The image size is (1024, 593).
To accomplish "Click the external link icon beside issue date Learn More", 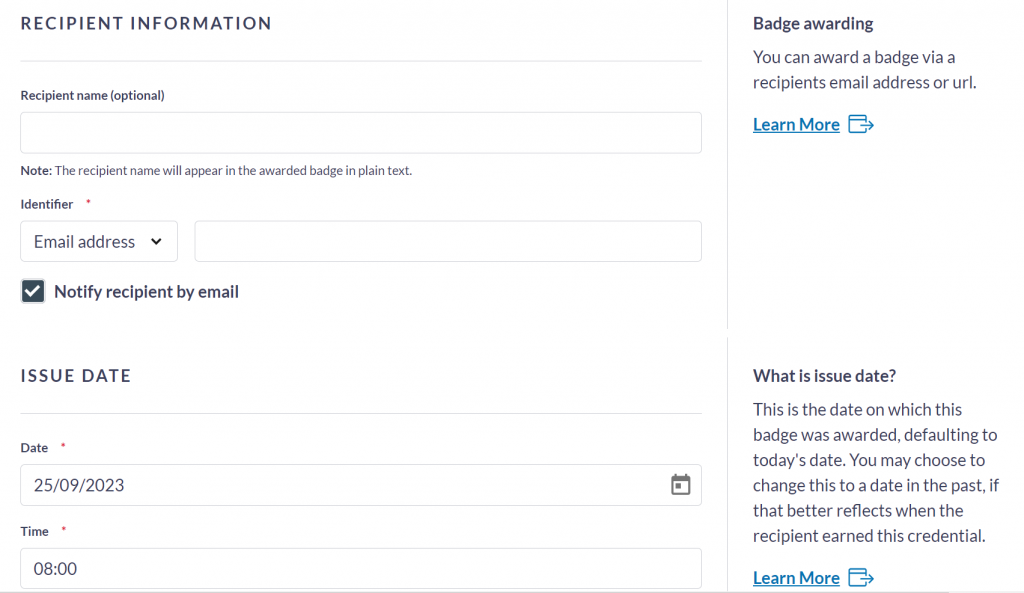I will point(861,577).
